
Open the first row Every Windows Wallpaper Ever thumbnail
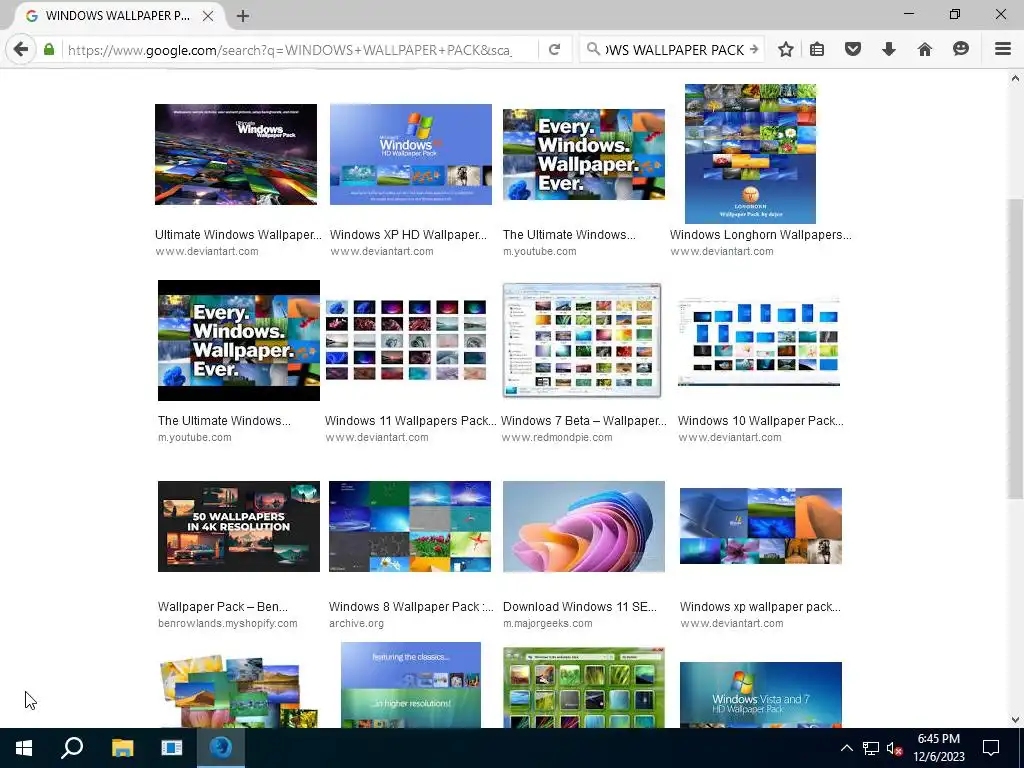point(584,154)
